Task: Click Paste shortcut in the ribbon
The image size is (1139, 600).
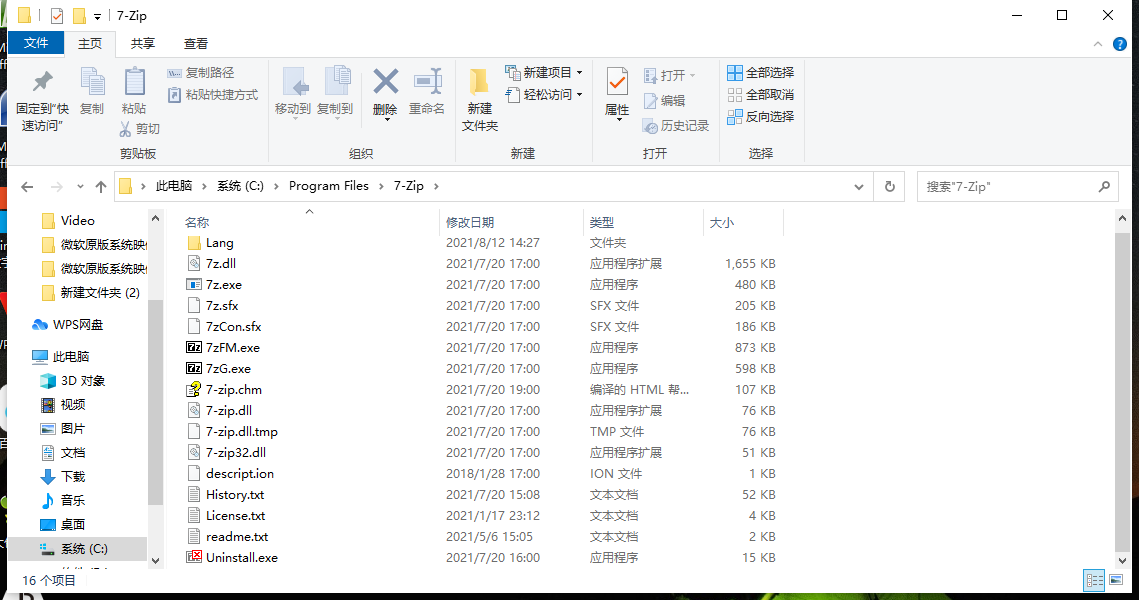Action: (x=213, y=95)
